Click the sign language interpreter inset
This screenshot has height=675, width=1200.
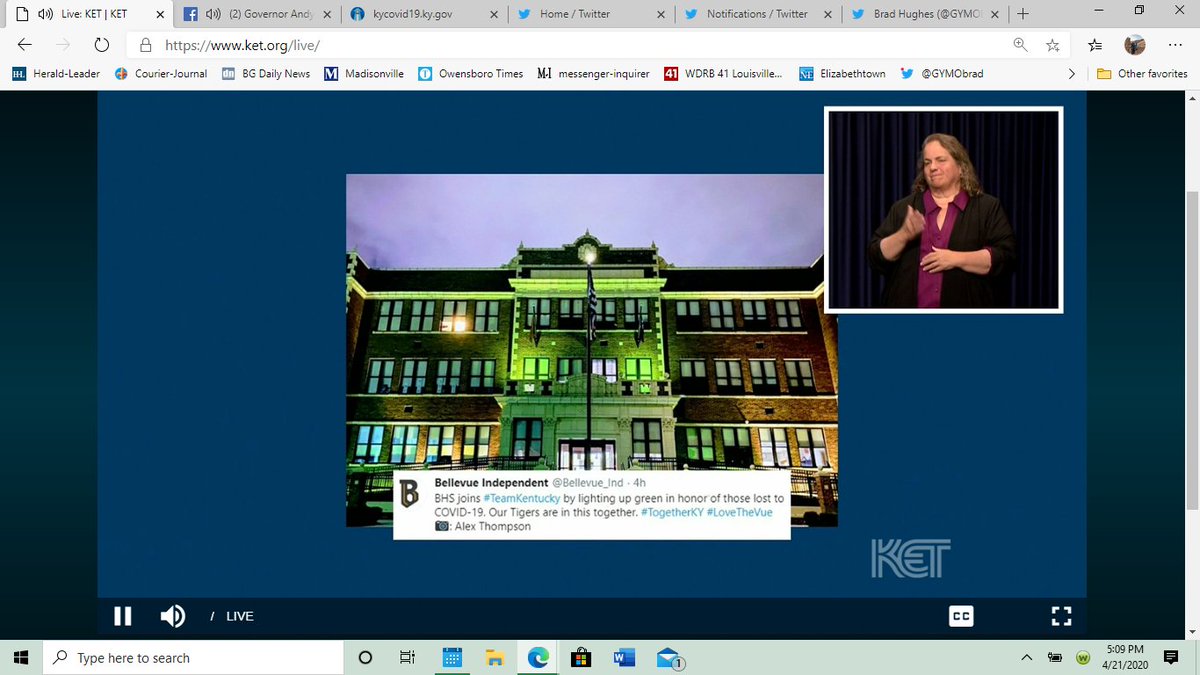(944, 209)
